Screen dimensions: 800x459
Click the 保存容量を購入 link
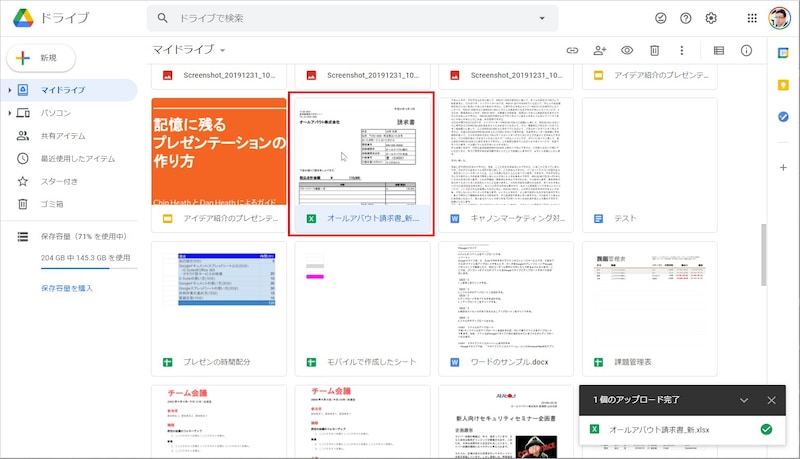coord(67,288)
